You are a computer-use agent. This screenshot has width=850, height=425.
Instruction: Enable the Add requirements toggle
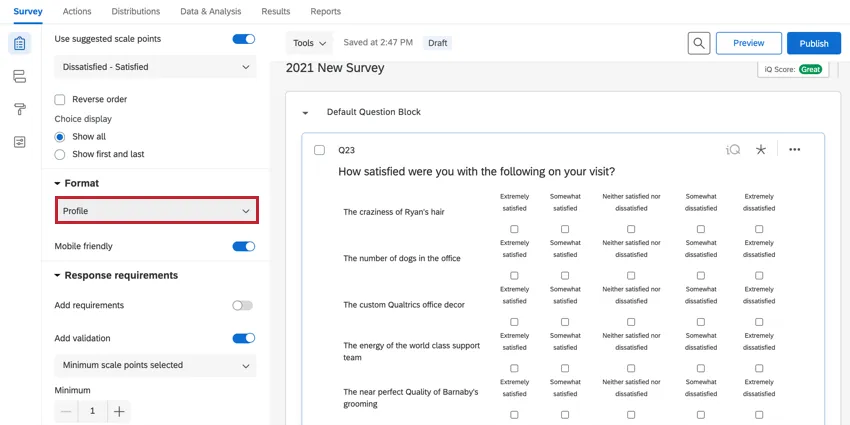pyautogui.click(x=242, y=305)
